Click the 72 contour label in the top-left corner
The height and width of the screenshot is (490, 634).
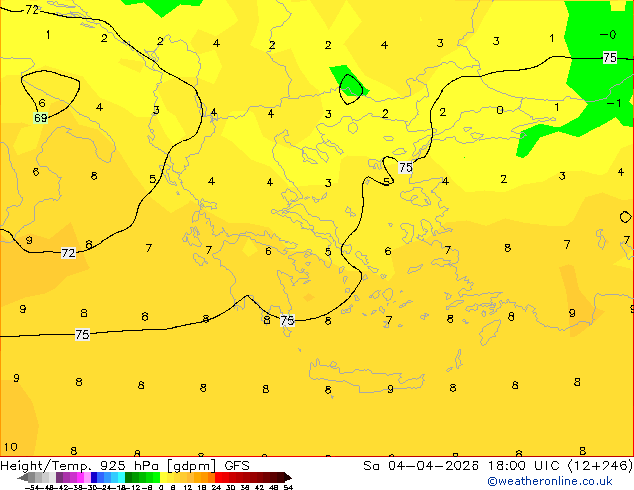click(x=32, y=10)
